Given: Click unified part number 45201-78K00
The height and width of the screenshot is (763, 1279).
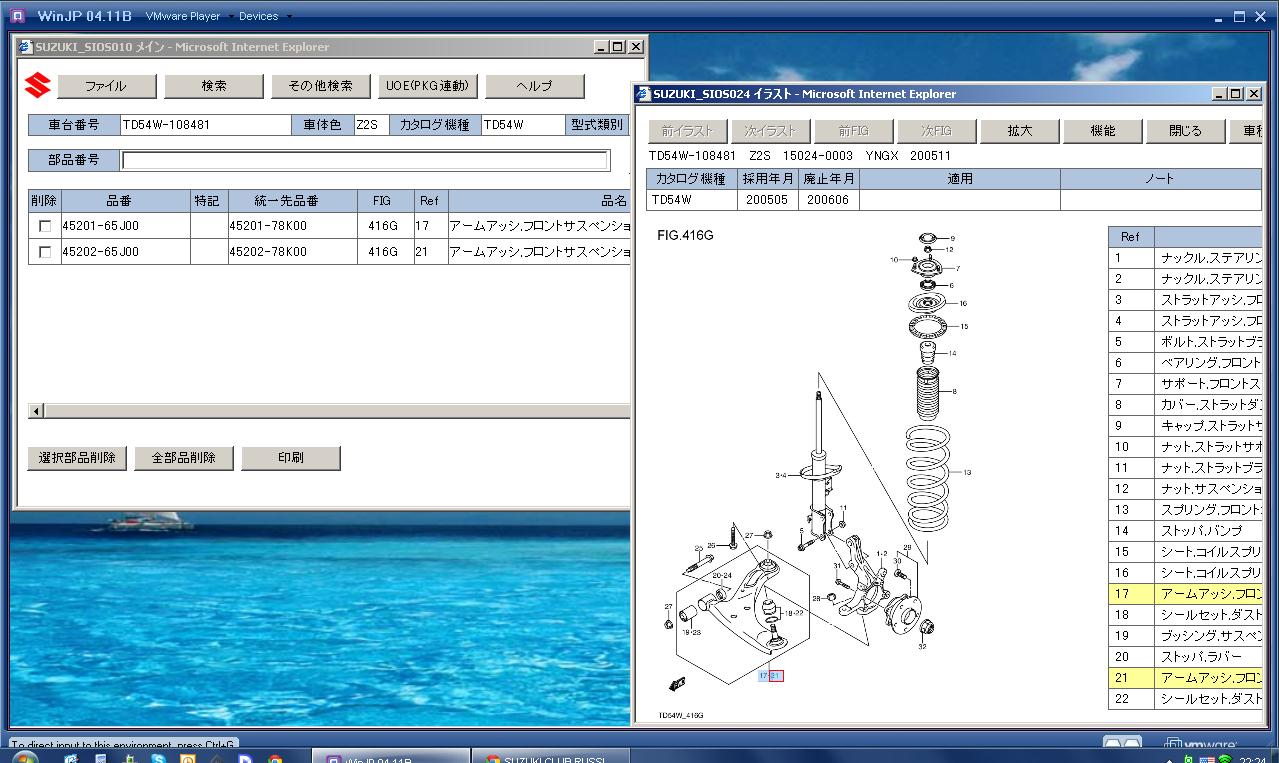Looking at the screenshot, I should tap(268, 226).
